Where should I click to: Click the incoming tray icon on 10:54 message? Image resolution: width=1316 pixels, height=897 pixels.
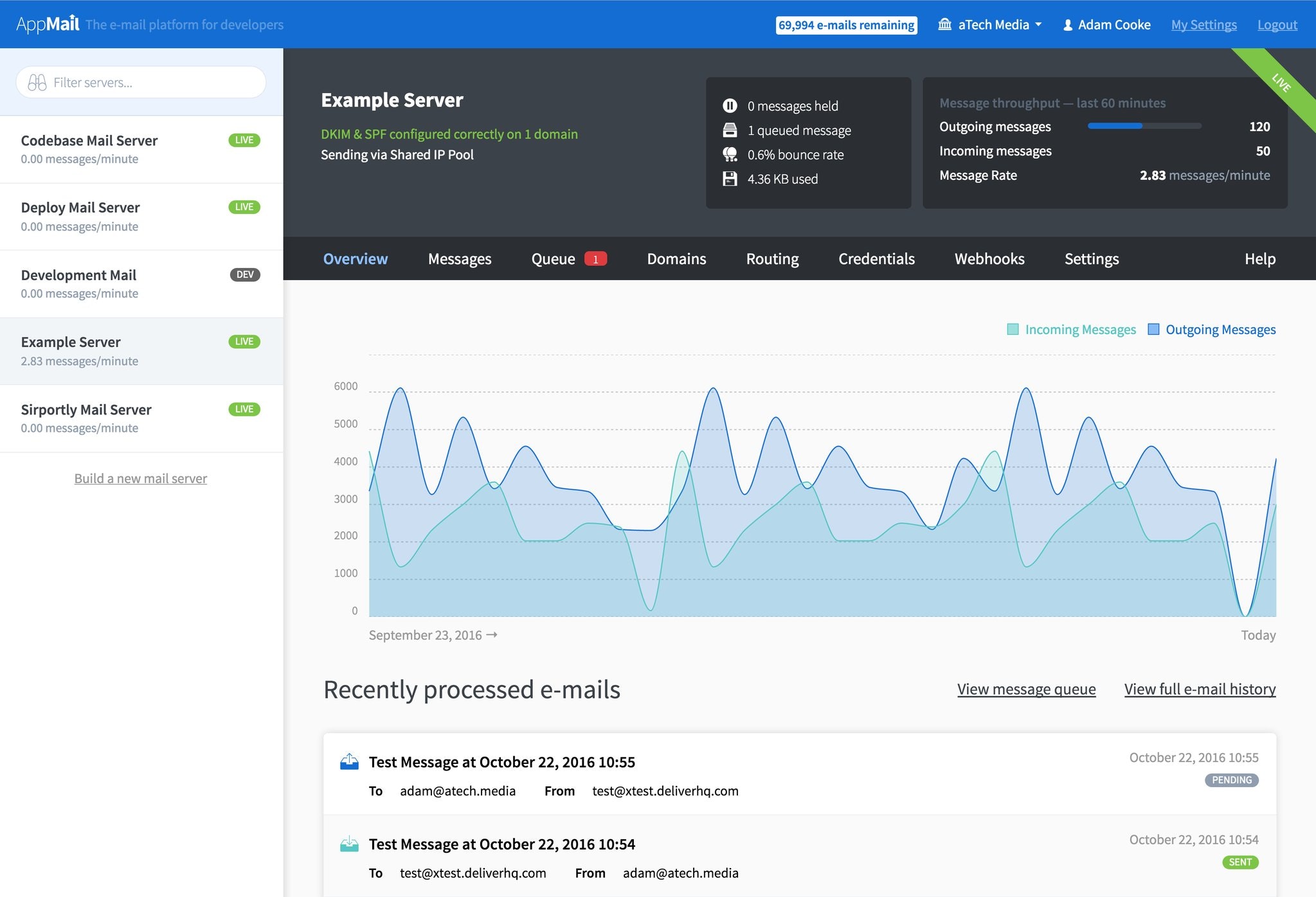point(349,844)
